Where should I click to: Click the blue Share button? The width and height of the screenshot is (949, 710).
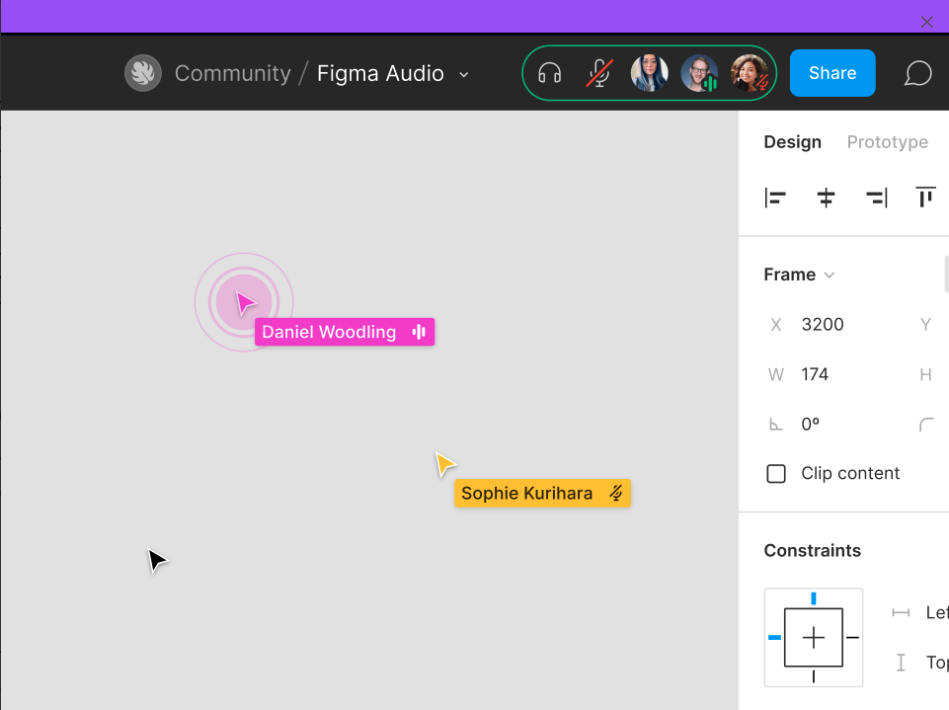pos(832,73)
